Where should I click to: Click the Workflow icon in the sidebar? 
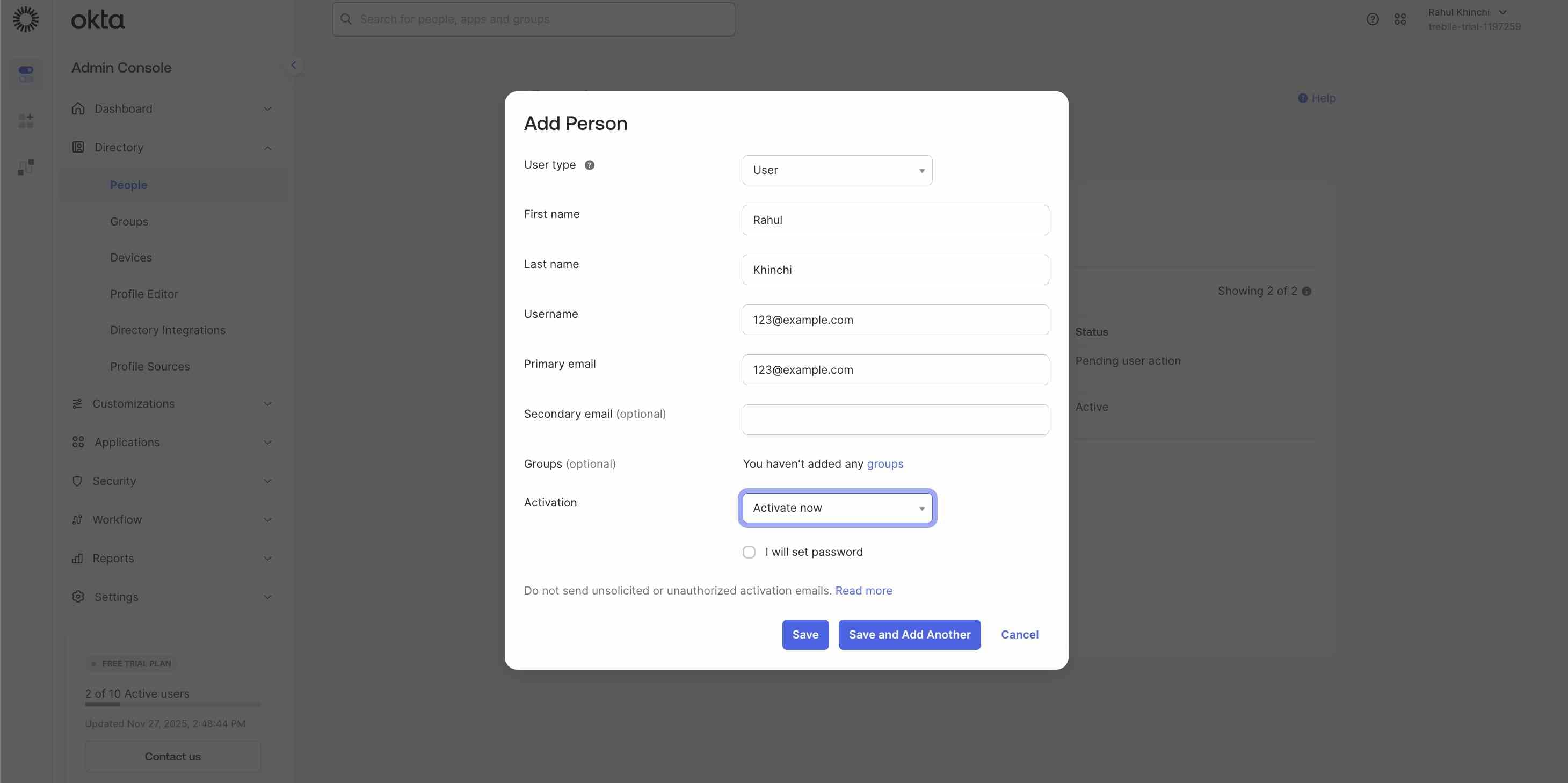78,519
